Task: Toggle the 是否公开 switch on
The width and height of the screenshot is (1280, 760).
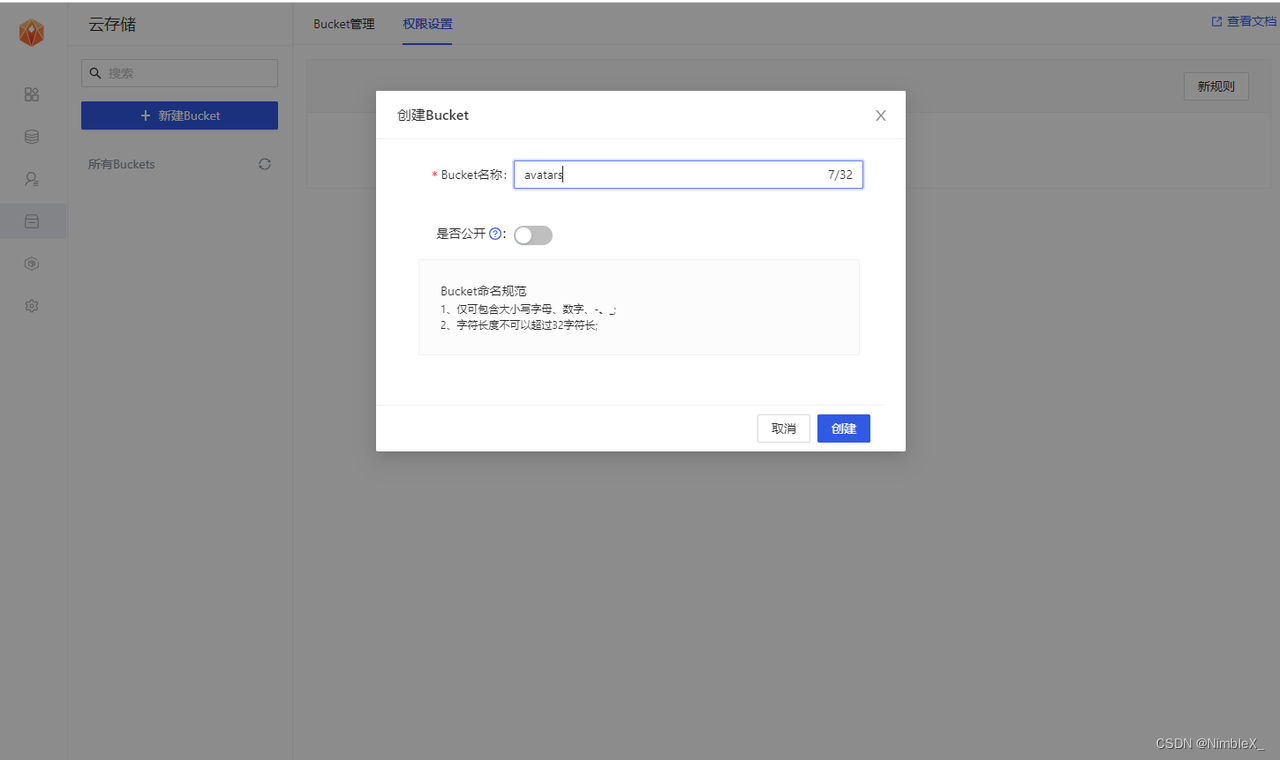Action: 532,234
